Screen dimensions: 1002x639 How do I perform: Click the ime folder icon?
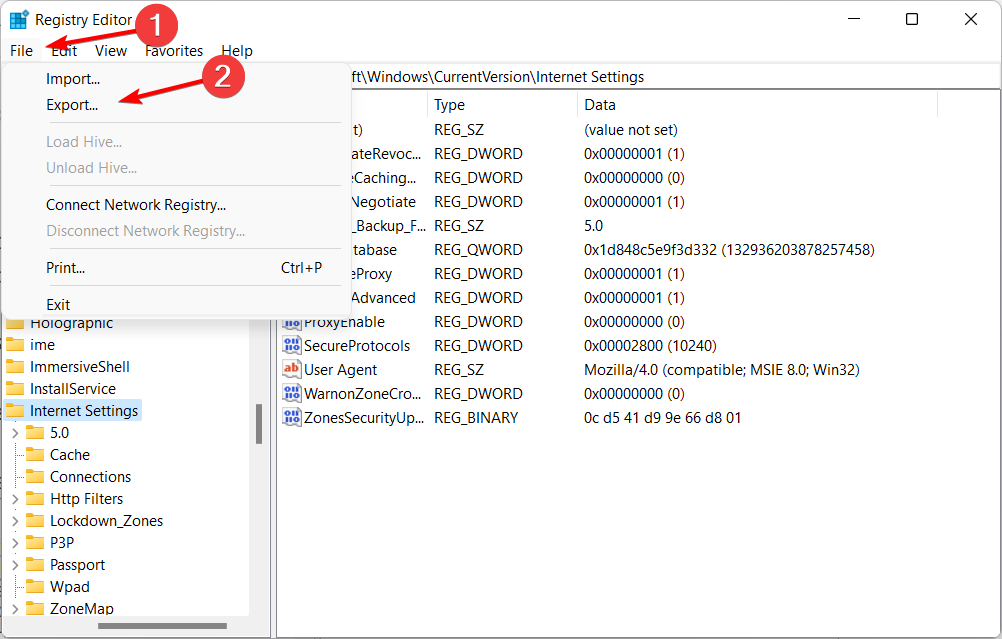tap(15, 345)
